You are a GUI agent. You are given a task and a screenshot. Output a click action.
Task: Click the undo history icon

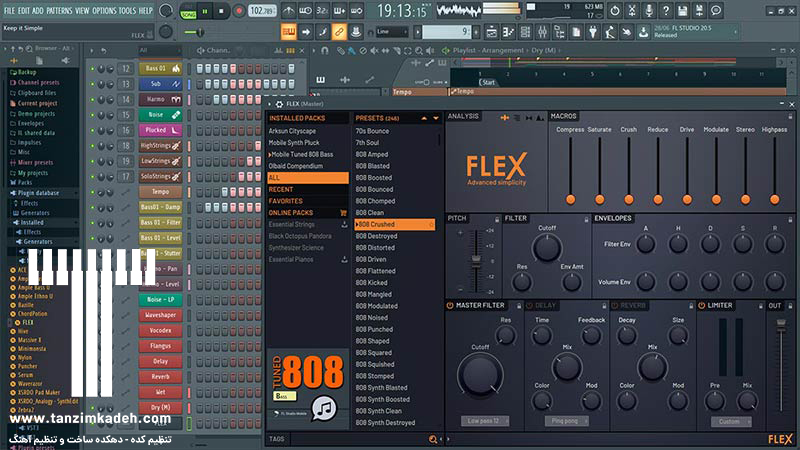tap(615, 10)
